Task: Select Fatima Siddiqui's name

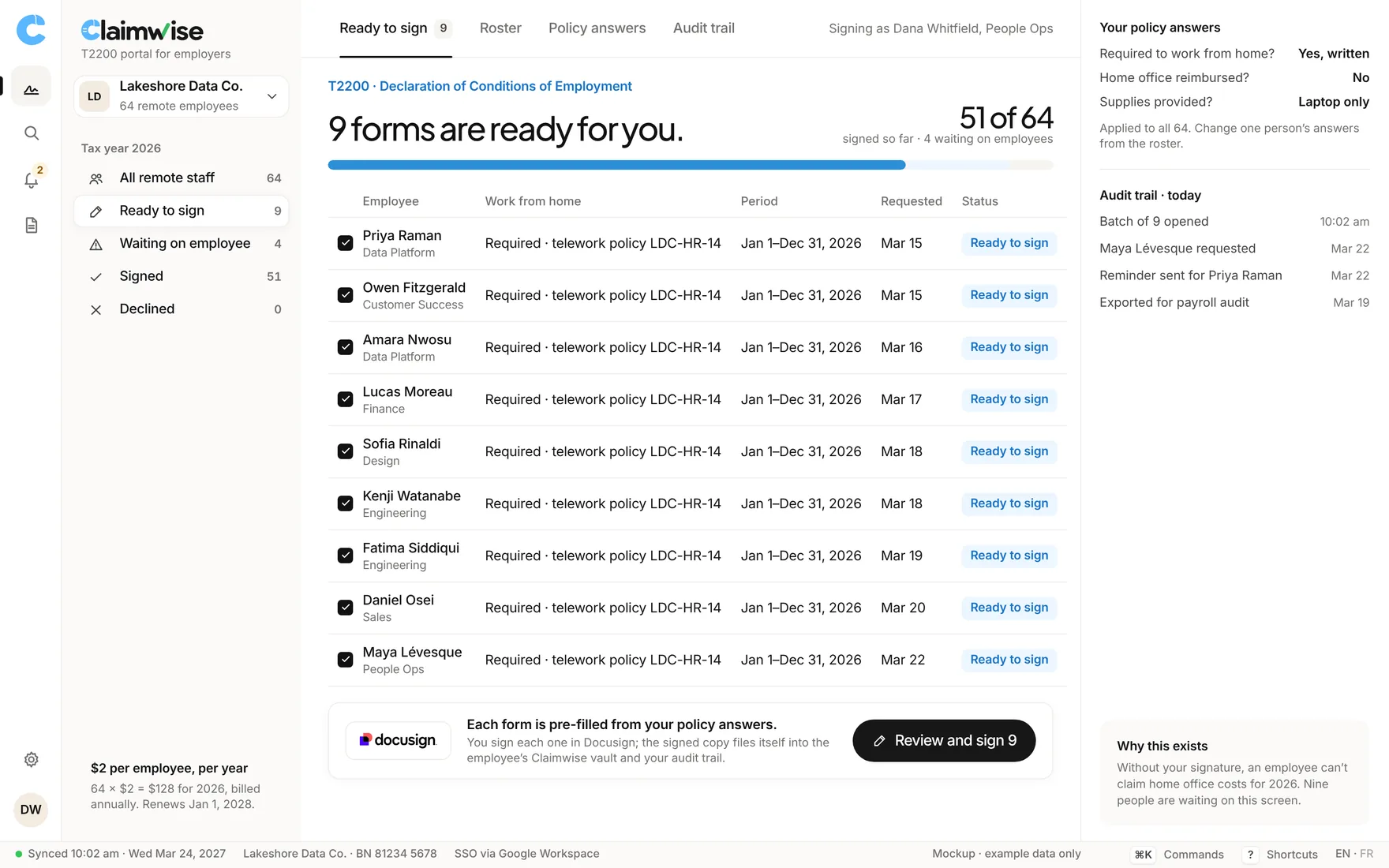Action: [410, 548]
